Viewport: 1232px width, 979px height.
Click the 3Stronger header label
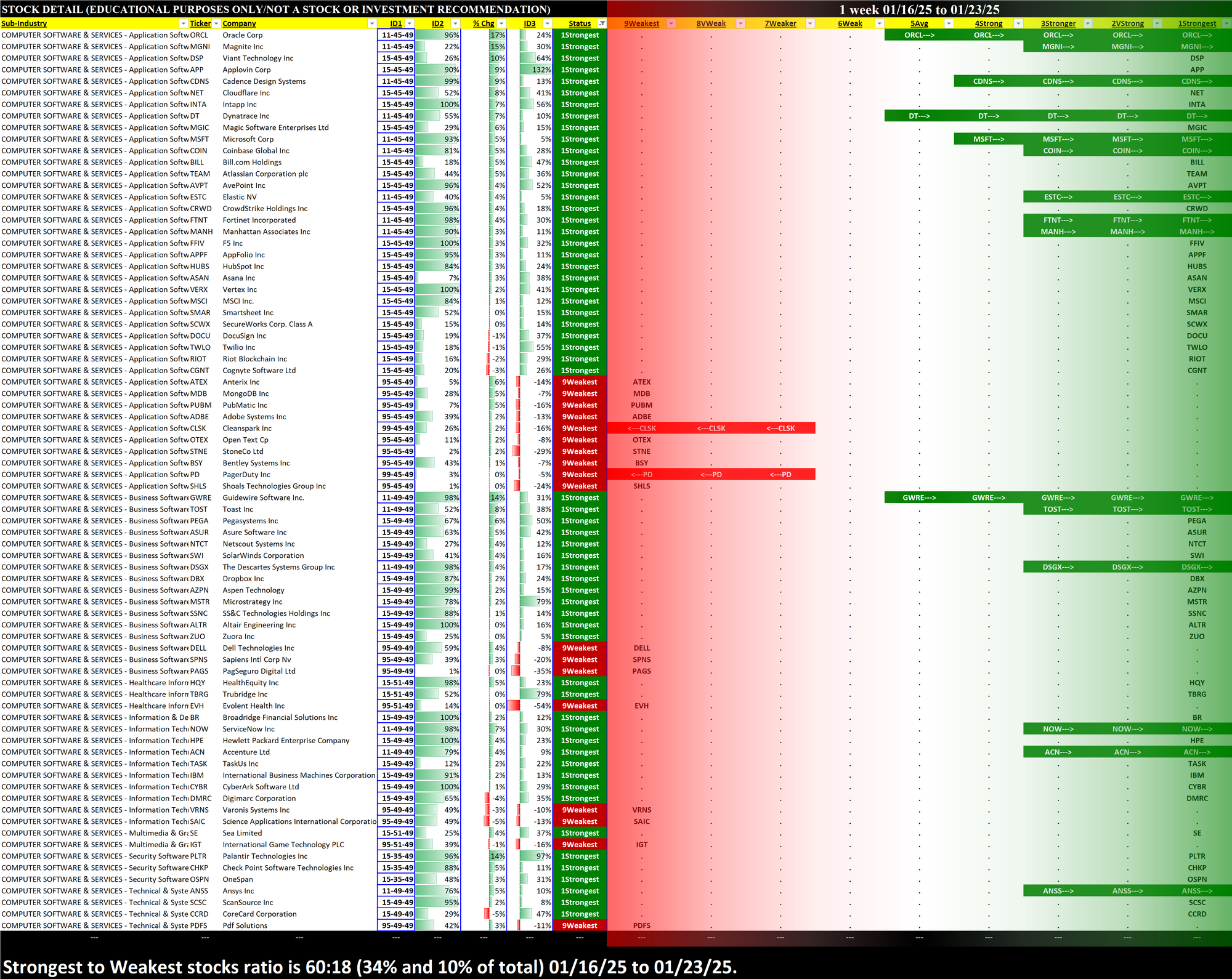(1058, 23)
